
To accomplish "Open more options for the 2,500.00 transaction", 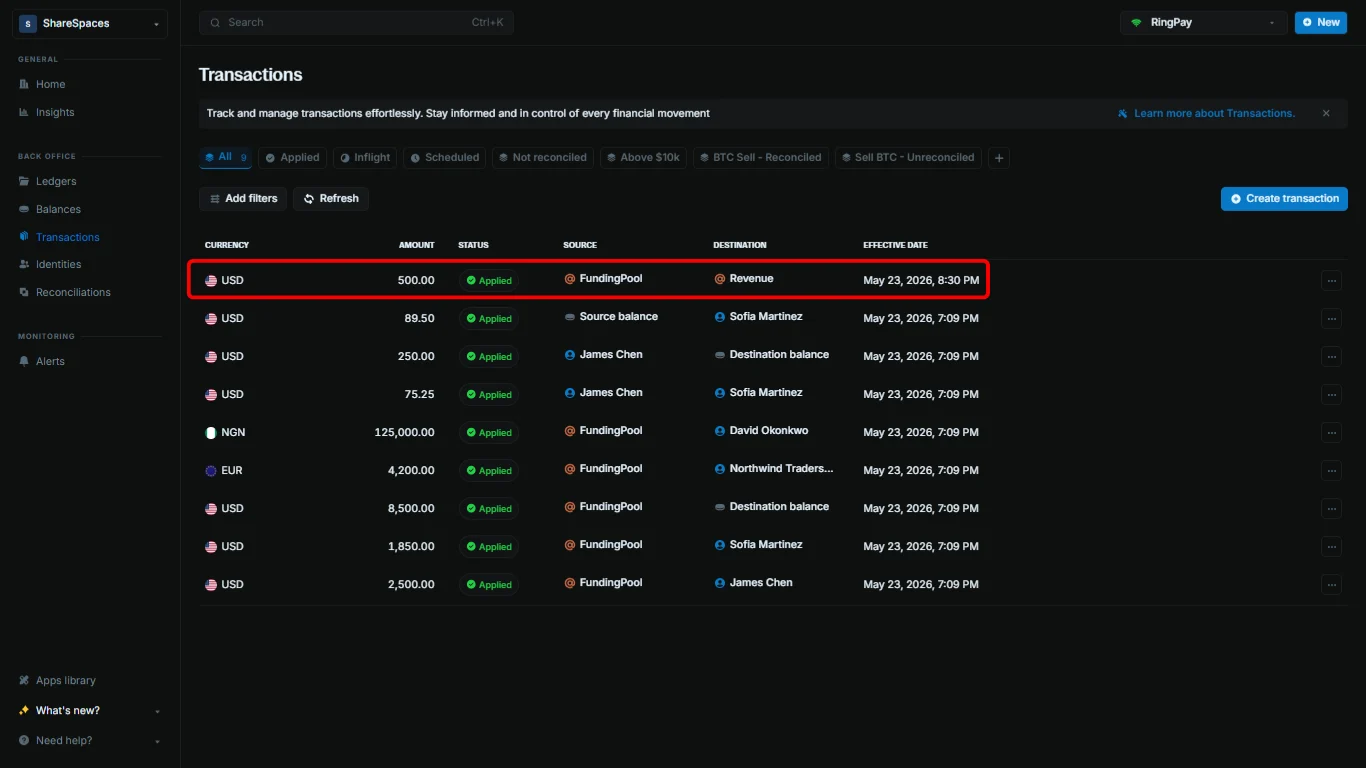I will (1331, 585).
